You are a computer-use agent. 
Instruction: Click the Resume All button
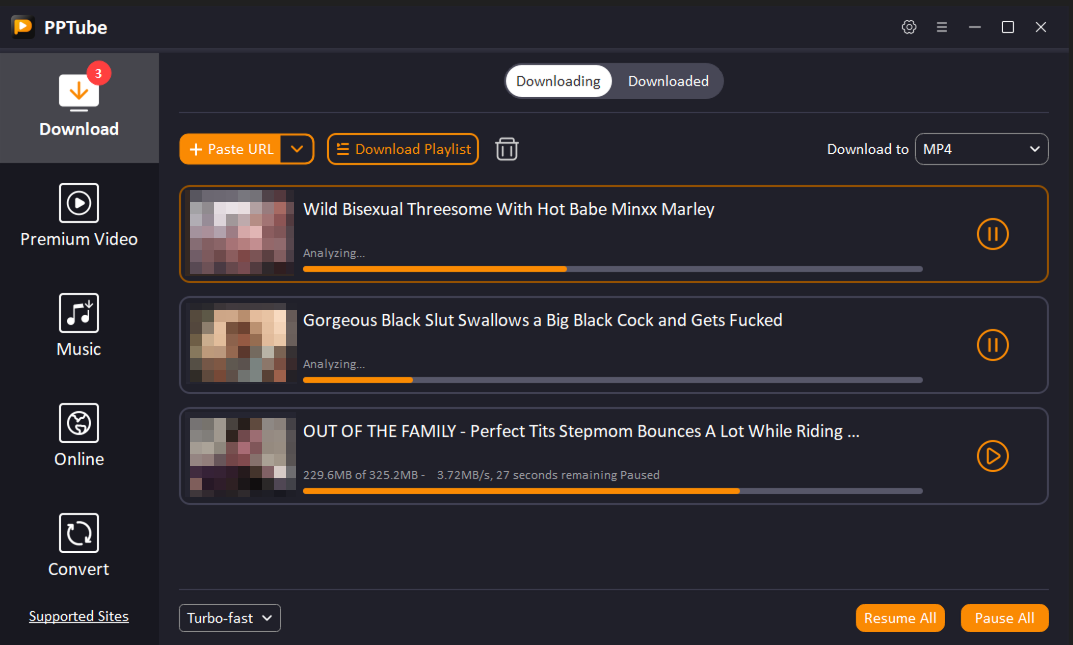(x=899, y=617)
